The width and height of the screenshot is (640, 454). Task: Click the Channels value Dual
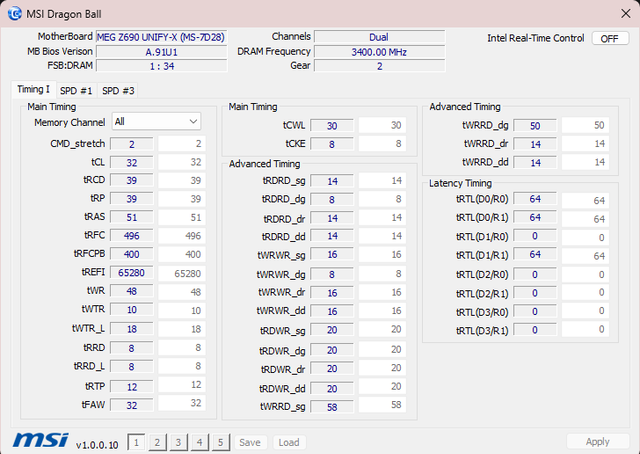coord(379,37)
